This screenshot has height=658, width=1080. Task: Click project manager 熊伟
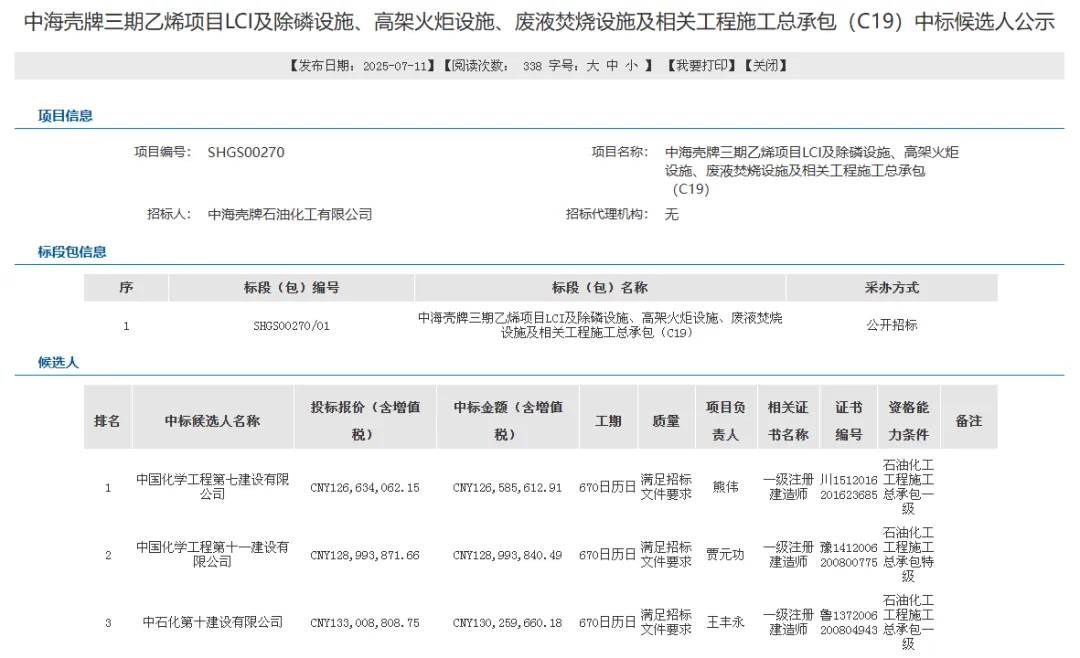click(725, 487)
